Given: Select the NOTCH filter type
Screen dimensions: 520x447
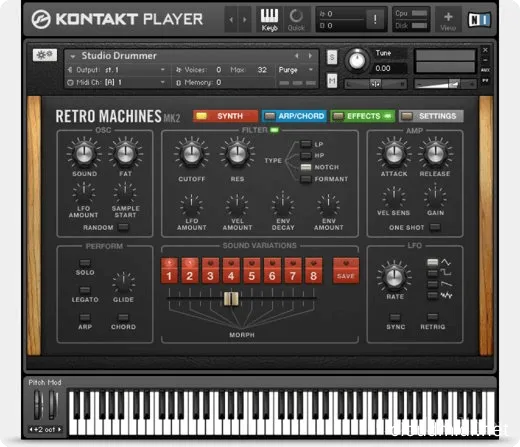Looking at the screenshot, I should coord(306,167).
